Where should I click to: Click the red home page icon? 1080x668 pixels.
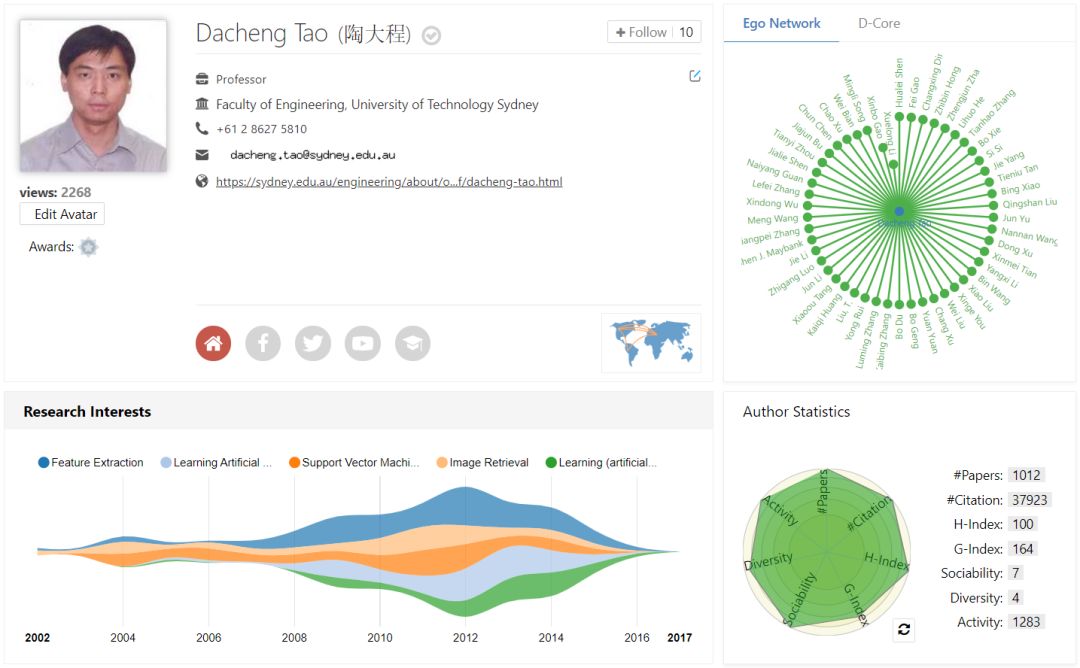click(213, 344)
